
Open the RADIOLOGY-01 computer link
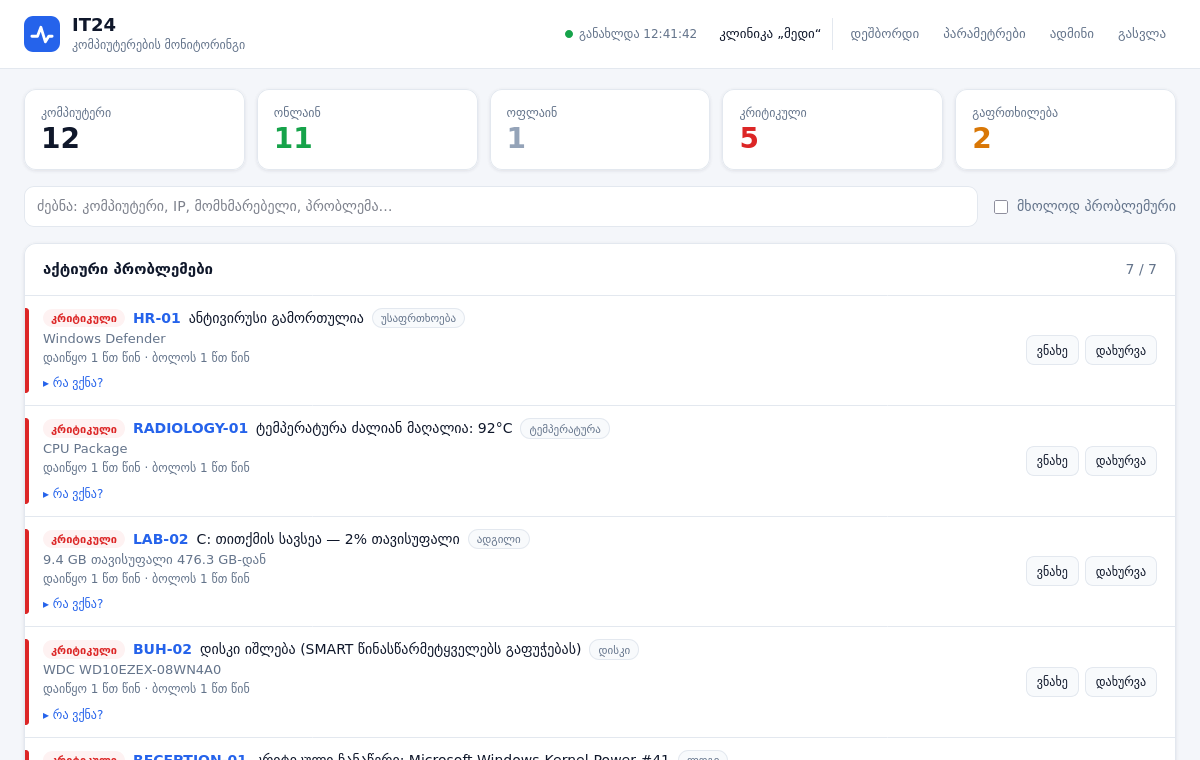[x=190, y=428]
